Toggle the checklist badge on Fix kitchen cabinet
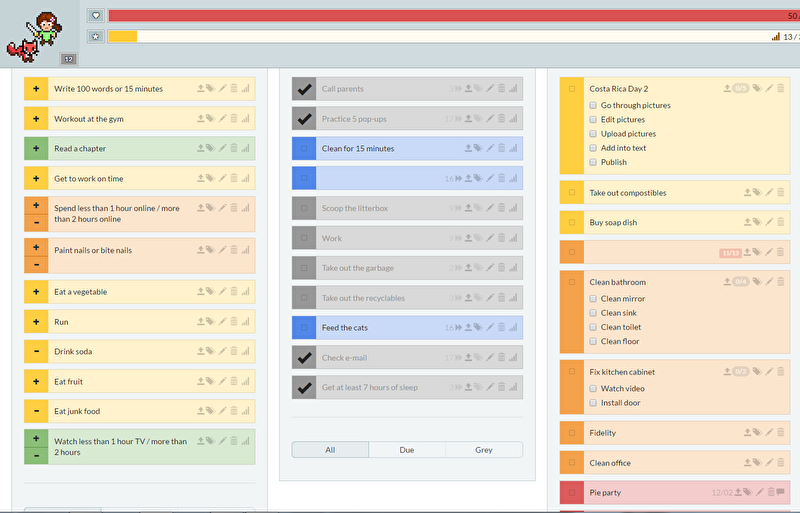 (x=740, y=372)
